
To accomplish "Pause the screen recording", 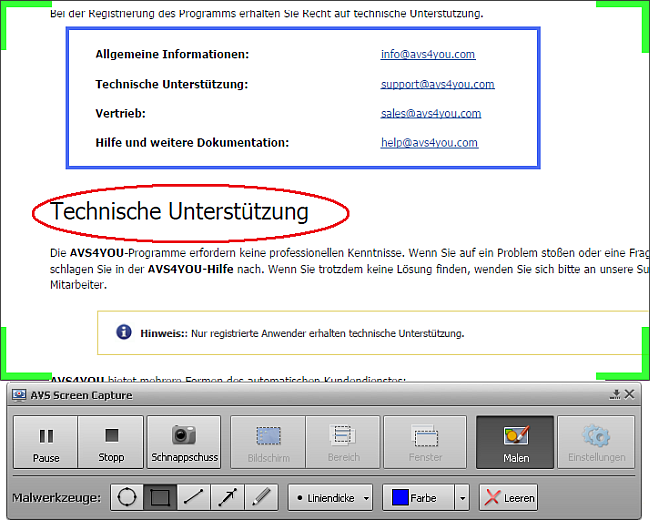I will tap(46, 442).
